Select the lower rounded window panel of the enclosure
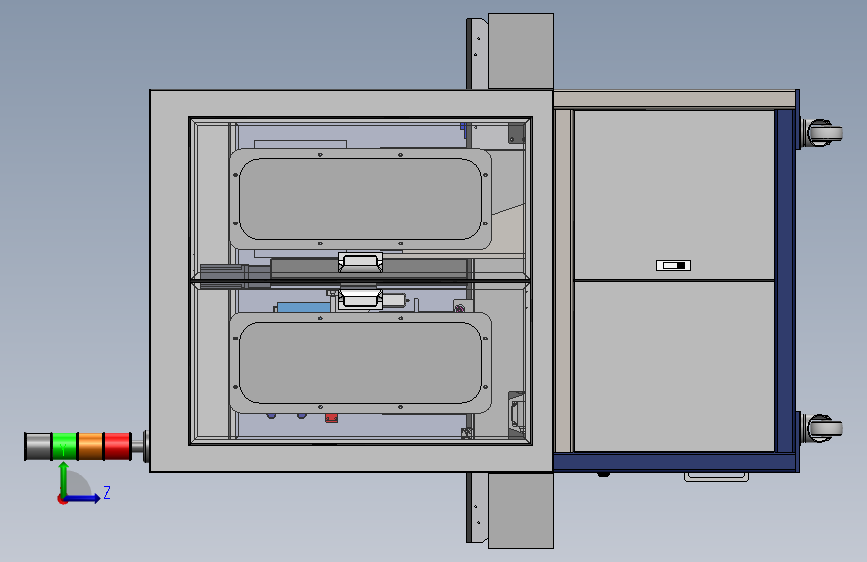The image size is (867, 562). 361,363
